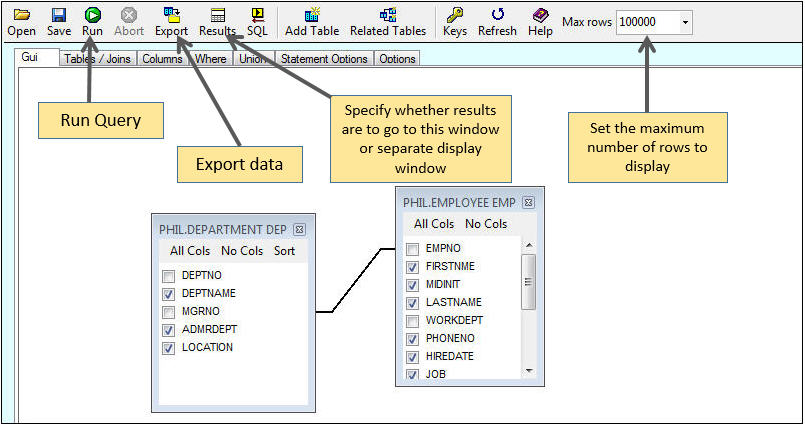Check DEPTNO column checkbox
This screenshot has width=805, height=429.
(168, 276)
